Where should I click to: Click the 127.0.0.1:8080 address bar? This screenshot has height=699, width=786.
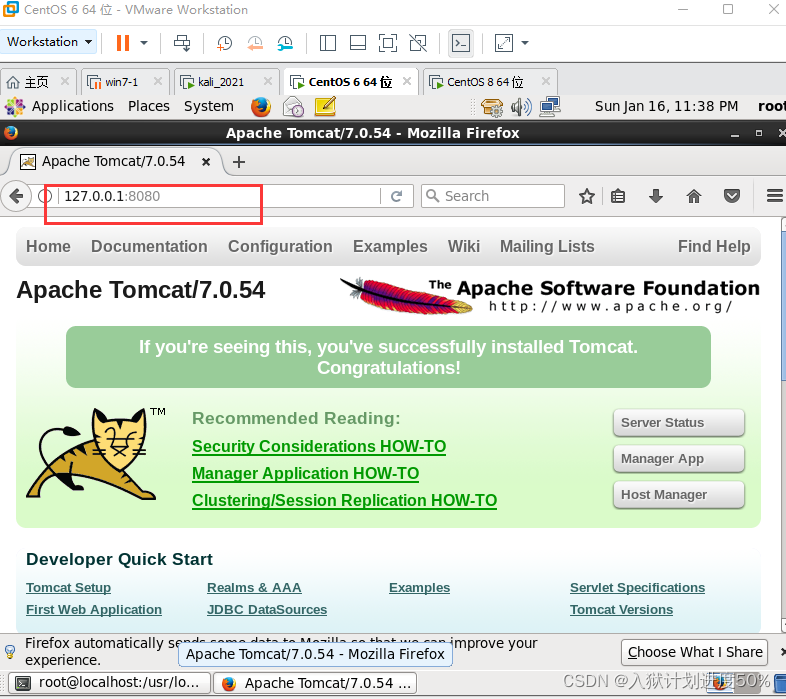[218, 196]
